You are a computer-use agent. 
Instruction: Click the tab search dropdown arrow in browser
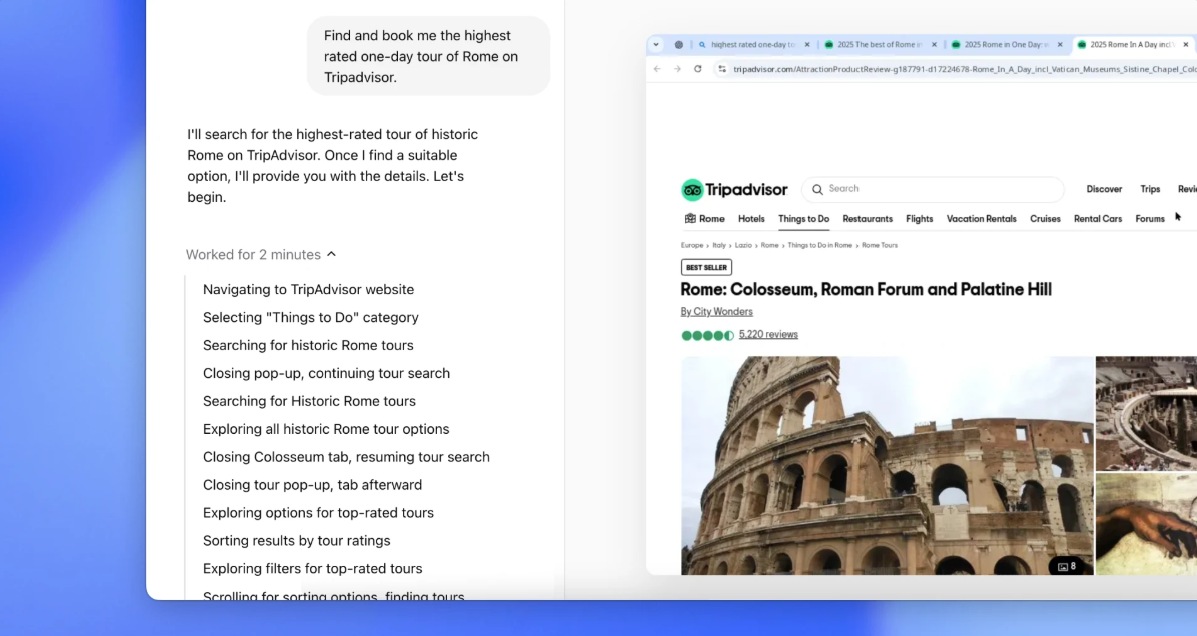pos(656,44)
